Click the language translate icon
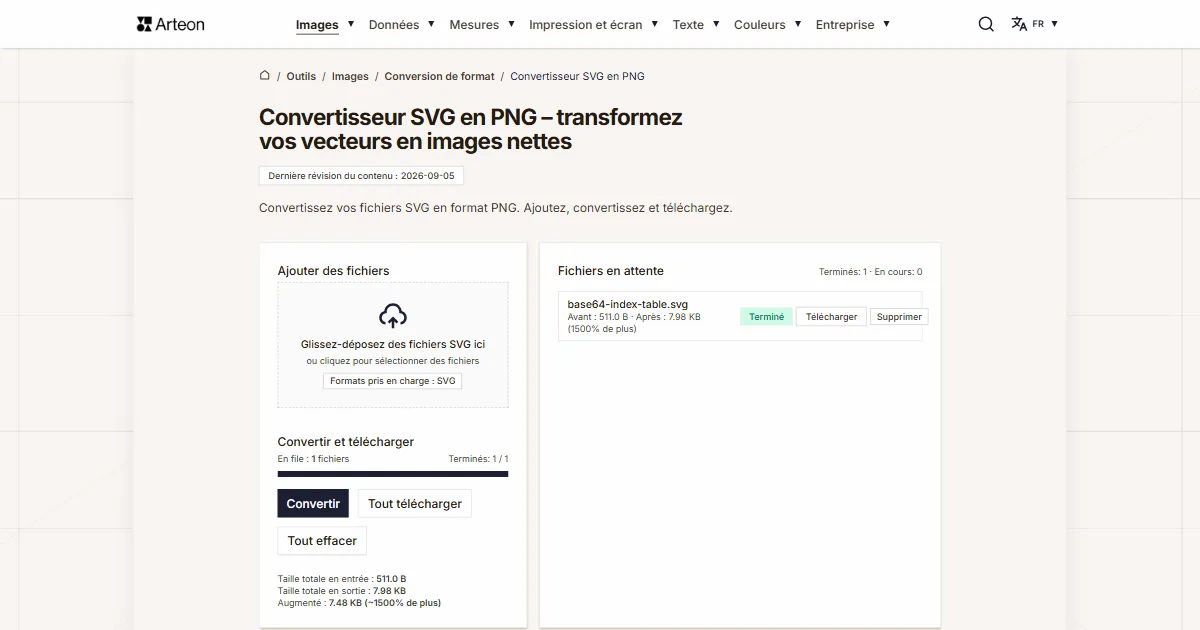 click(1019, 24)
